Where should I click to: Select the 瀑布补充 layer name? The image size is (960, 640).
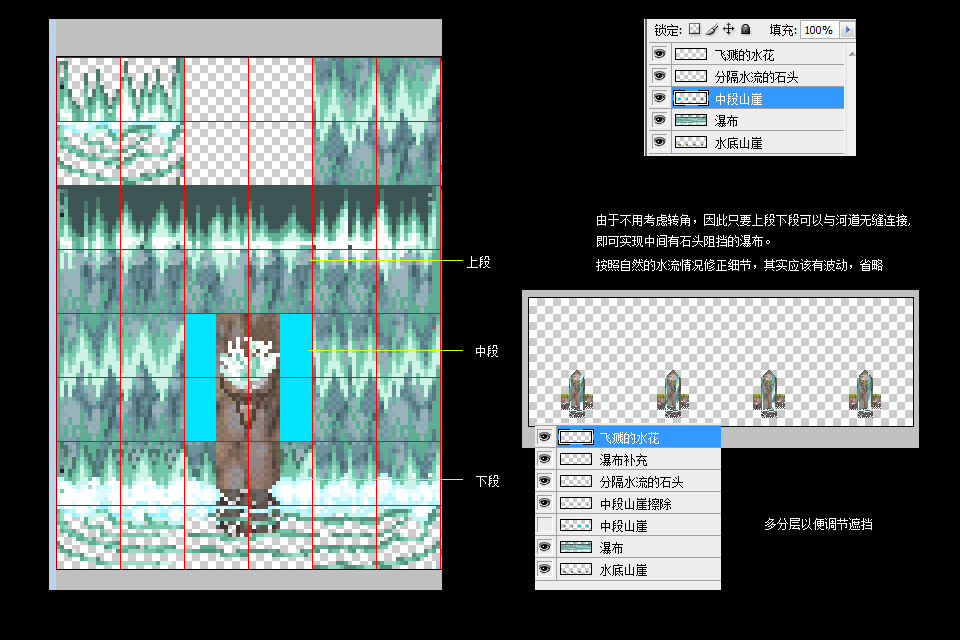point(623,460)
